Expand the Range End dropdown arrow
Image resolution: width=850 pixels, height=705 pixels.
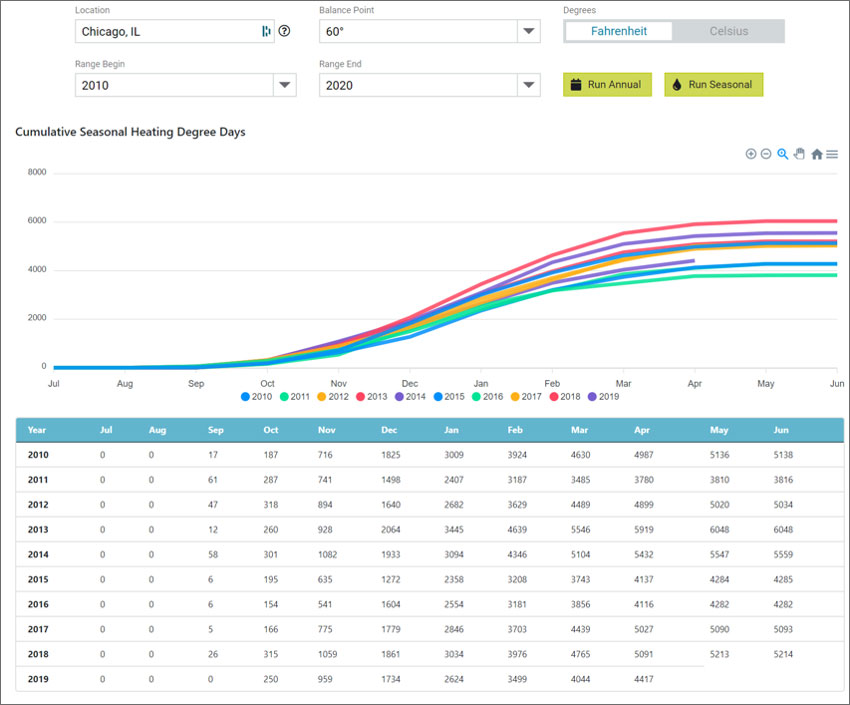[529, 85]
